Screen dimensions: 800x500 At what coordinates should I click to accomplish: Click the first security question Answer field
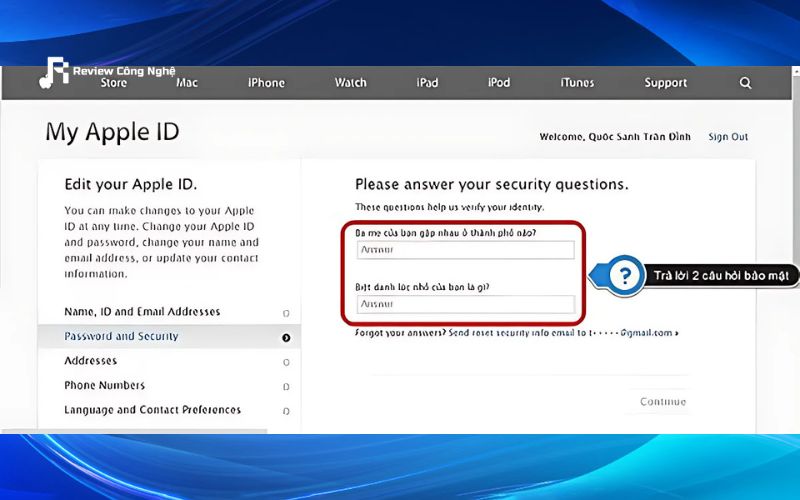click(465, 250)
